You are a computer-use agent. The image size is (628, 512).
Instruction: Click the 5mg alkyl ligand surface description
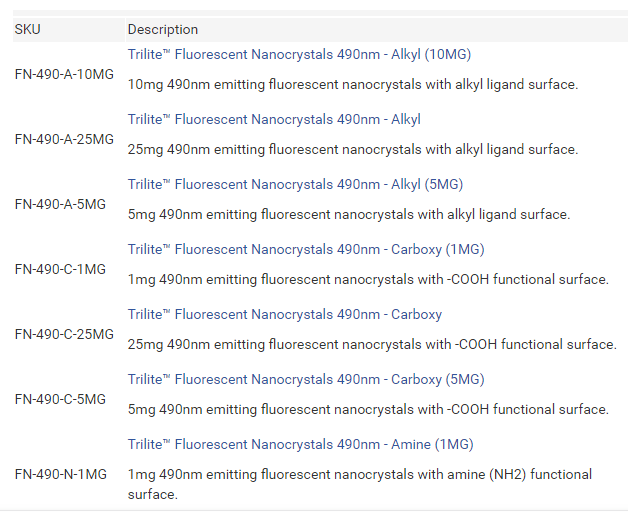coord(349,214)
